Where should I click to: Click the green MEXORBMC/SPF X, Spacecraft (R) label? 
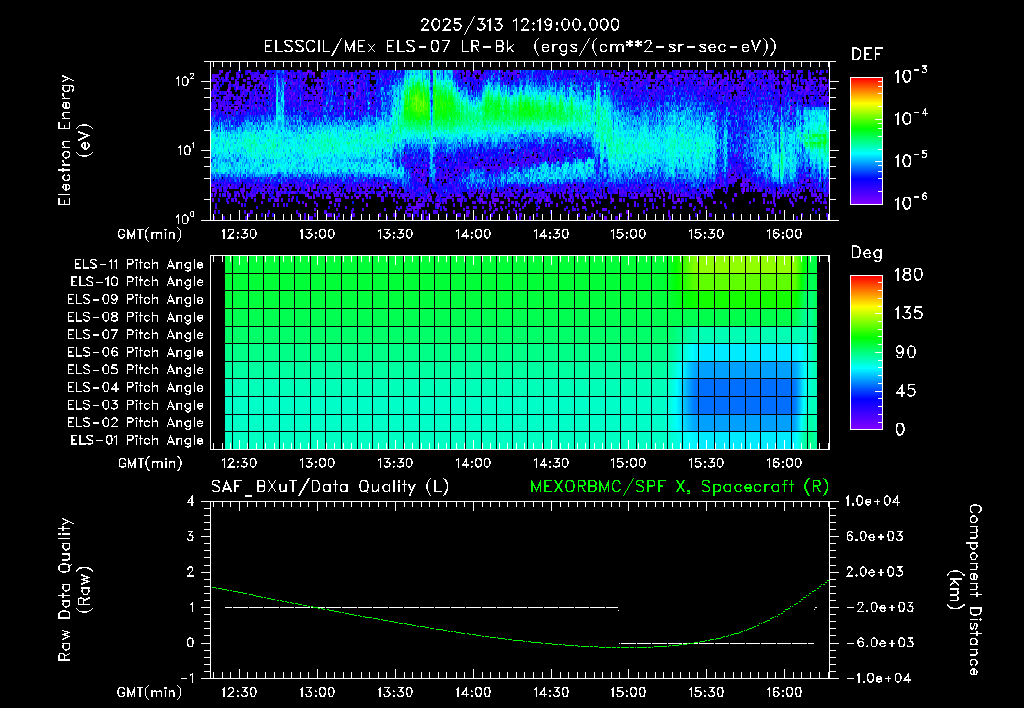(x=679, y=487)
